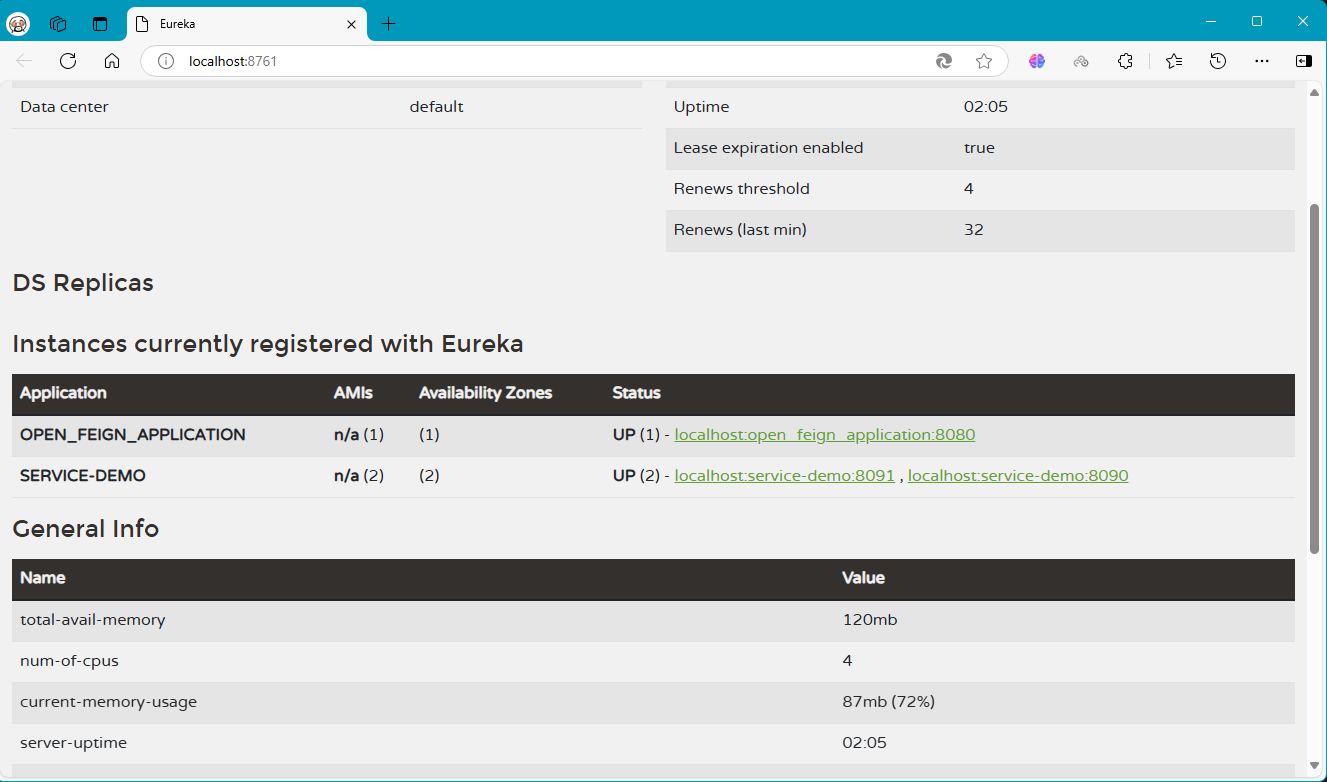Go to the home page icon

tap(112, 61)
